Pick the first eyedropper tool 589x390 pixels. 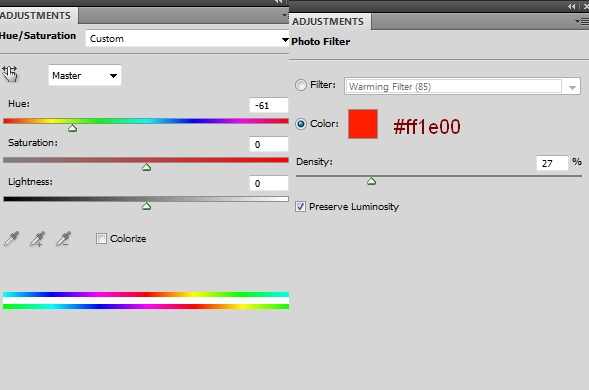[11, 239]
